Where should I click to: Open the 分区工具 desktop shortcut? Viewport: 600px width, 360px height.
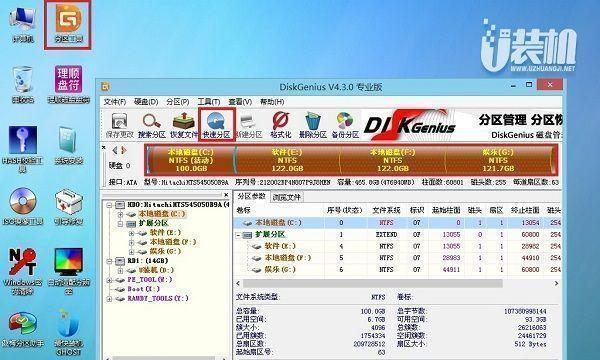click(x=68, y=23)
